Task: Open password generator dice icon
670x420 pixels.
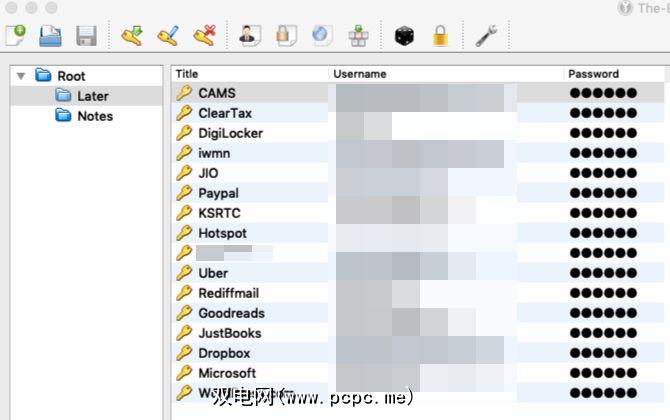Action: pyautogui.click(x=404, y=36)
